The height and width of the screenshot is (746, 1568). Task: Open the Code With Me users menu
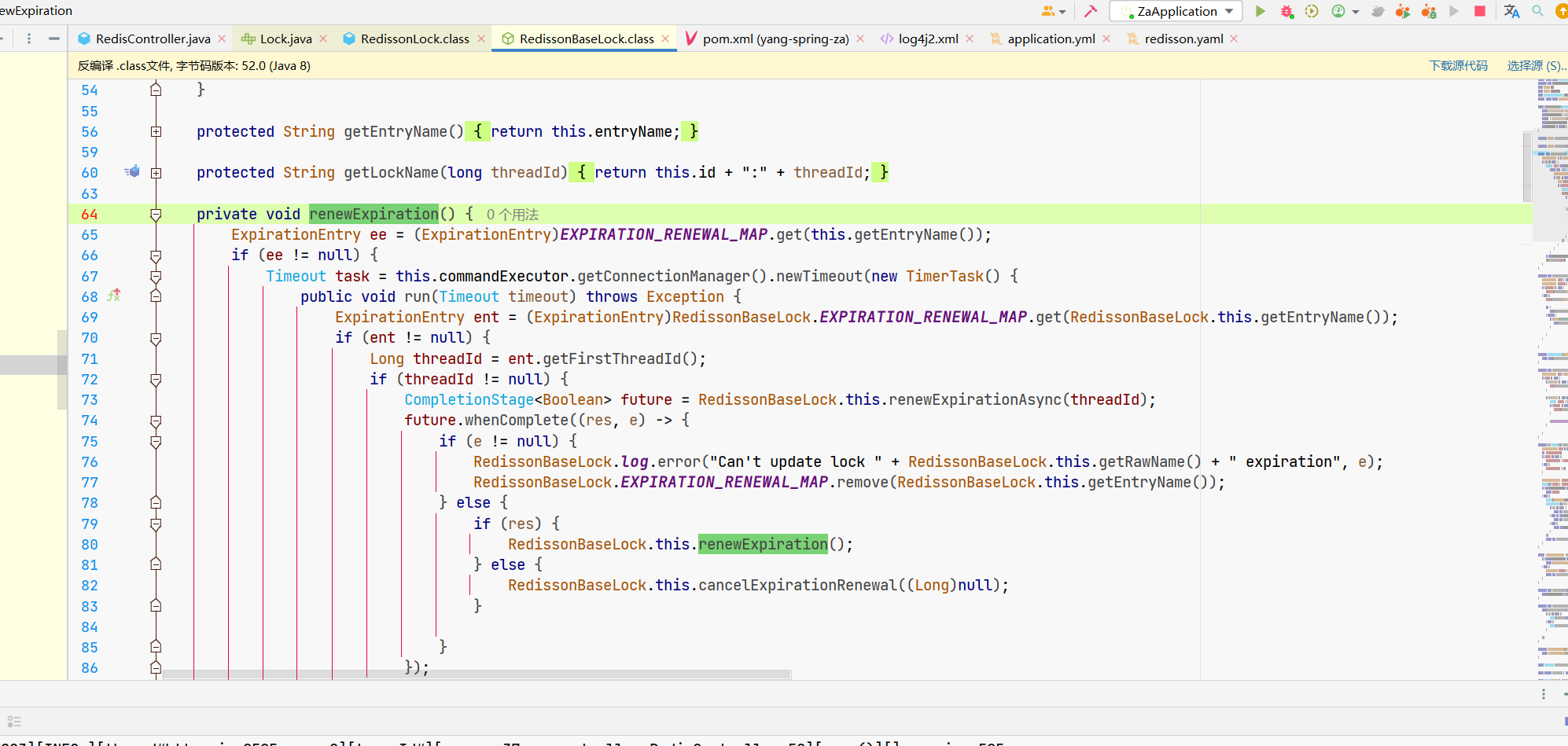(x=1053, y=11)
